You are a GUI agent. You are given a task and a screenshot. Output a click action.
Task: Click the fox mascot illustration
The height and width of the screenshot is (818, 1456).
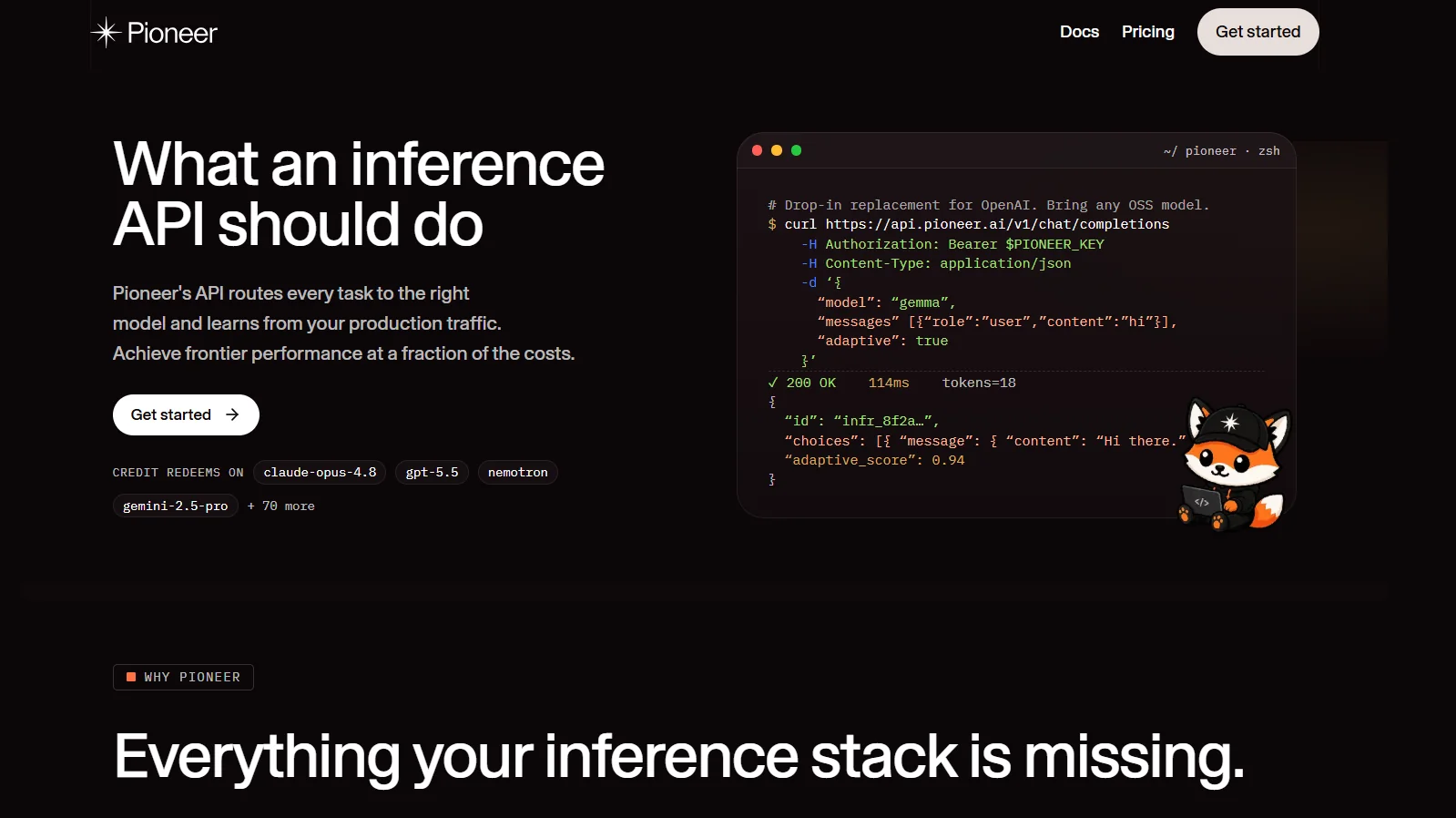[1234, 465]
